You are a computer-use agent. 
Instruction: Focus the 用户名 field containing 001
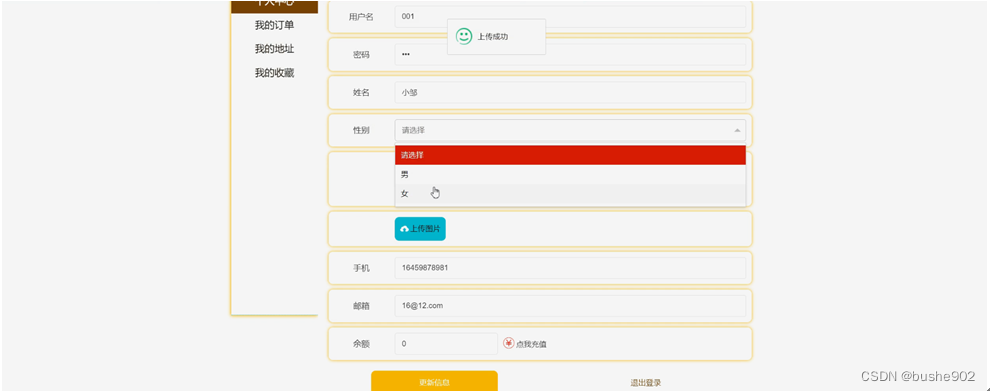pos(570,17)
